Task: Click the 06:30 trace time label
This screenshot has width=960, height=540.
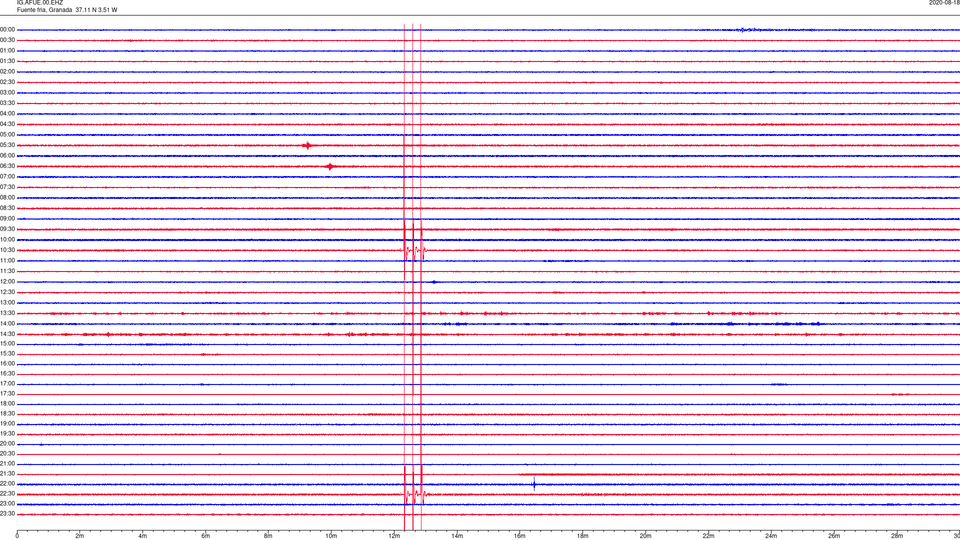Action: pos(7,166)
